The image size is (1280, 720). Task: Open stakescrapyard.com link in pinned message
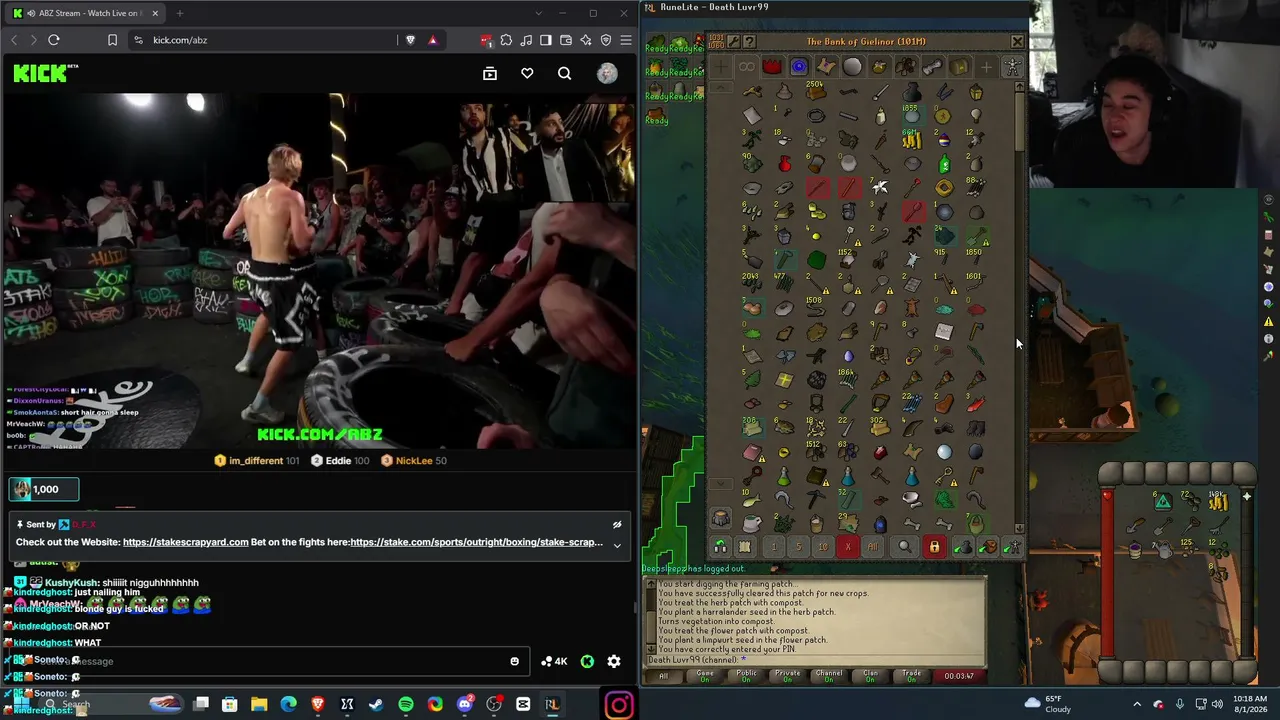(185, 542)
